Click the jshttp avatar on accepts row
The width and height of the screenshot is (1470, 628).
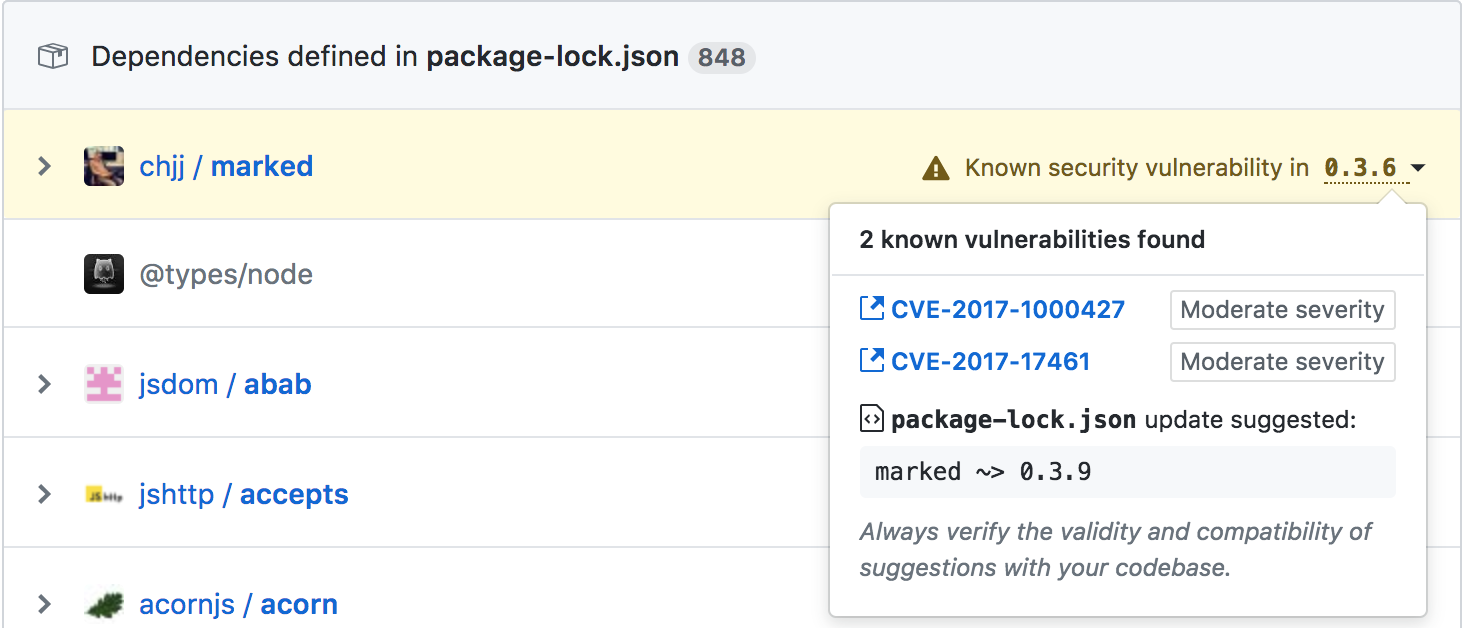(103, 493)
